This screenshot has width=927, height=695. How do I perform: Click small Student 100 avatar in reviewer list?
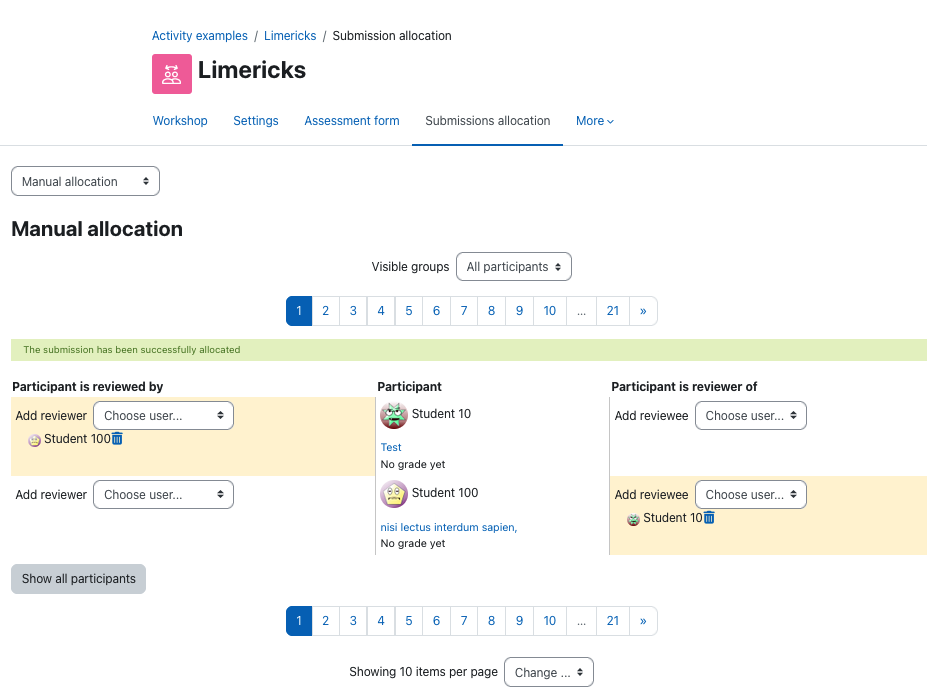coord(34,440)
